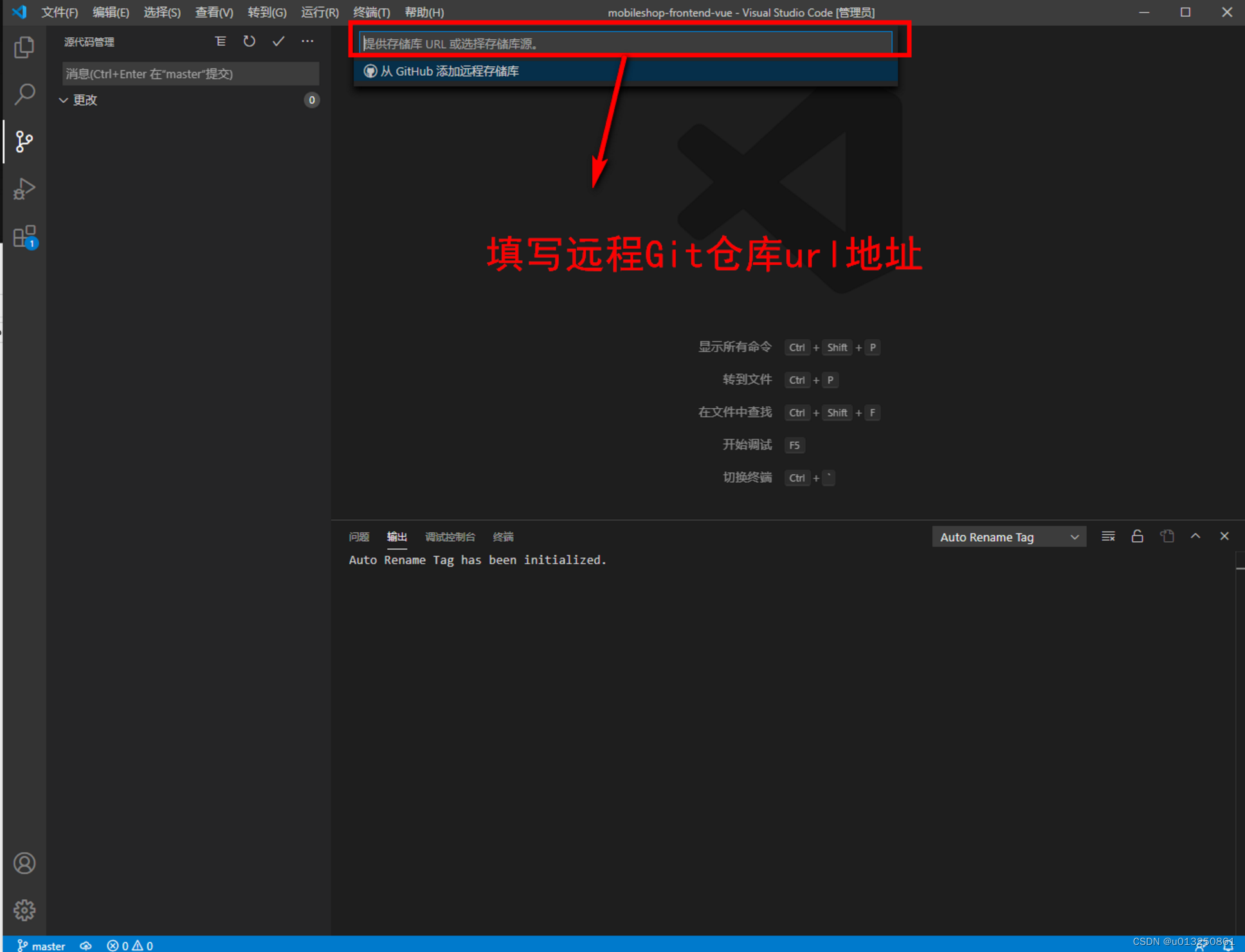
Task: Open the Run and Debug view
Action: [24, 189]
